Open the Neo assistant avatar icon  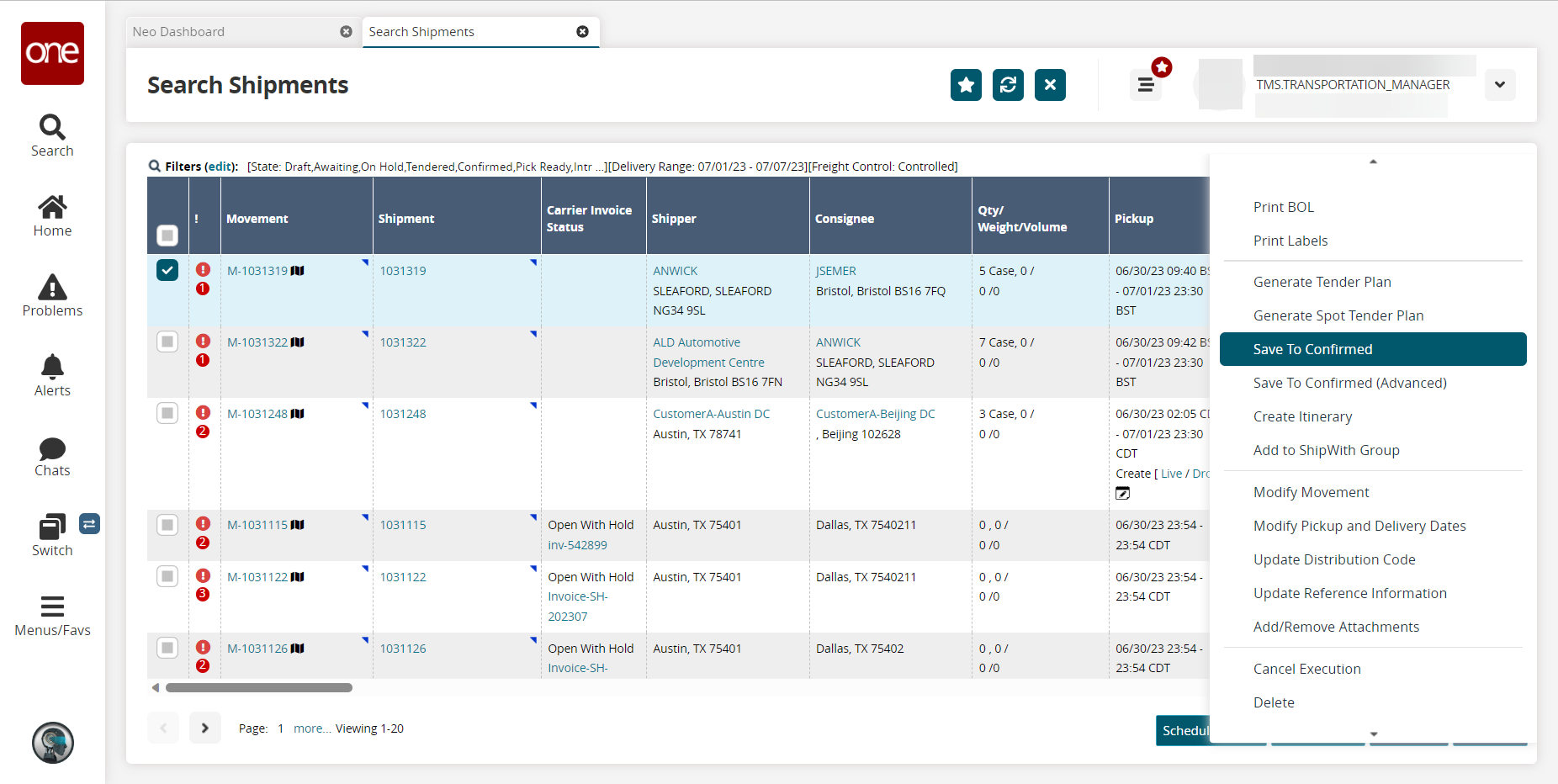tap(53, 743)
